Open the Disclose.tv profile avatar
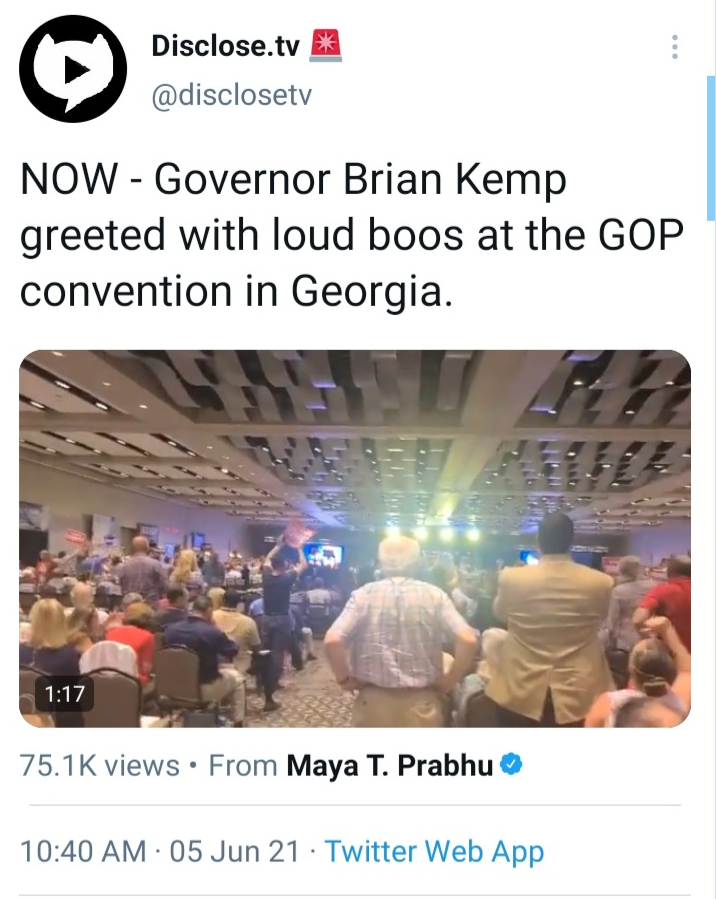716x899 pixels. coord(72,69)
